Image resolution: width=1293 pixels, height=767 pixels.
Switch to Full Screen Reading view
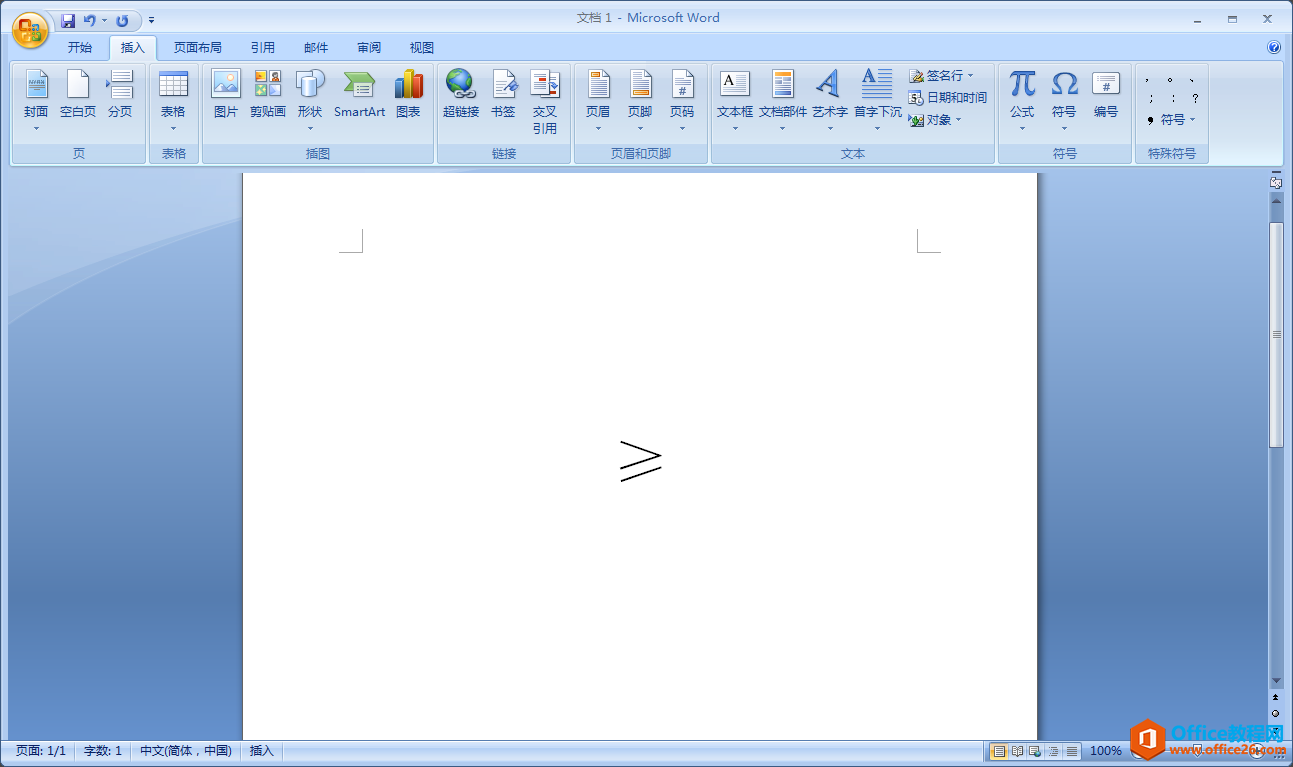tap(1017, 751)
